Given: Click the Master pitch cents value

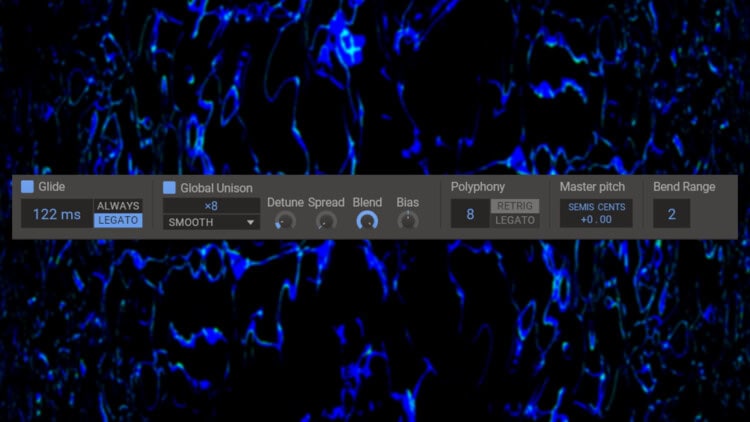Looking at the screenshot, I should tap(605, 220).
